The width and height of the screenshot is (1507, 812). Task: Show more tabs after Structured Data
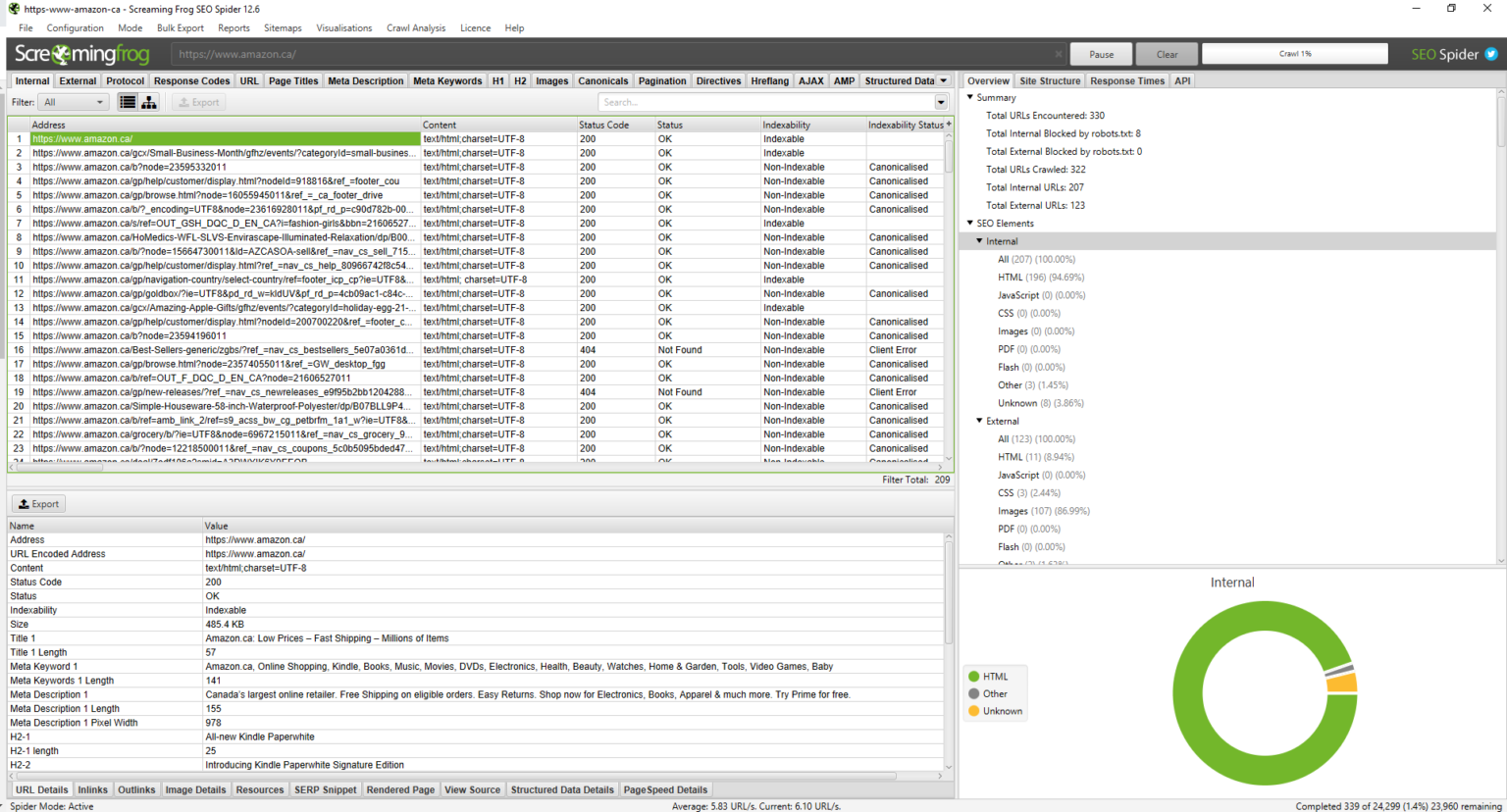[944, 81]
